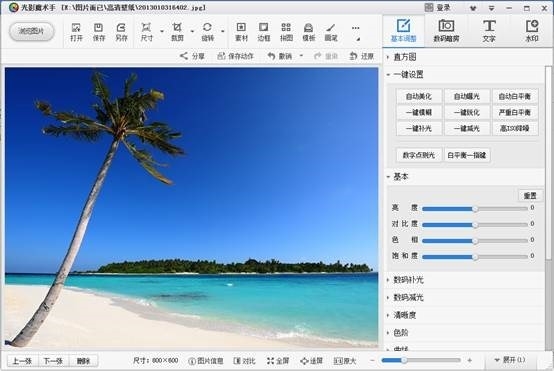Click the 严重白平衡 button

tap(515, 112)
